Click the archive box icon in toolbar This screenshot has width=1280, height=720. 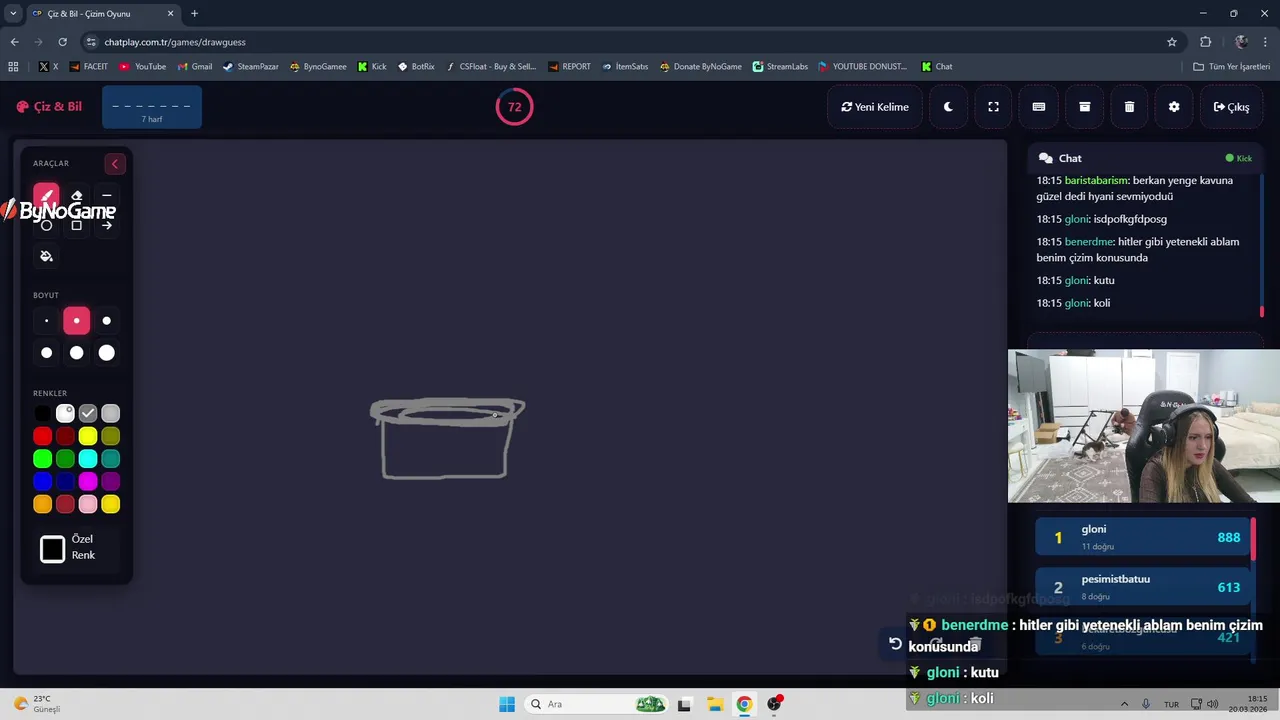1084,107
